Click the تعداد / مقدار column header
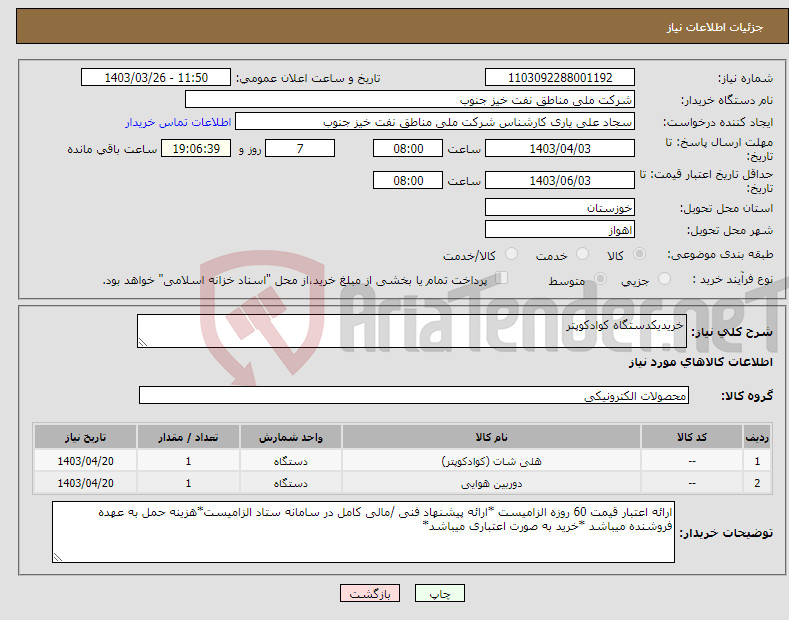789x620 pixels. coord(188,437)
